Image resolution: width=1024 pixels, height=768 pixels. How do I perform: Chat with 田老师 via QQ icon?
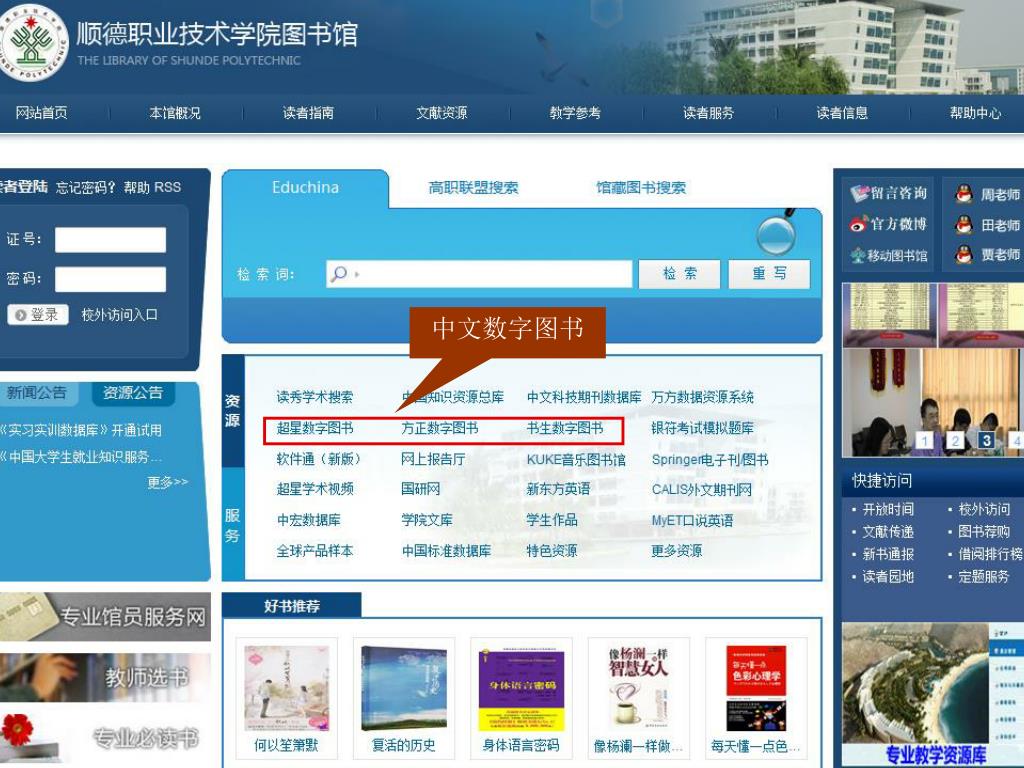click(964, 225)
